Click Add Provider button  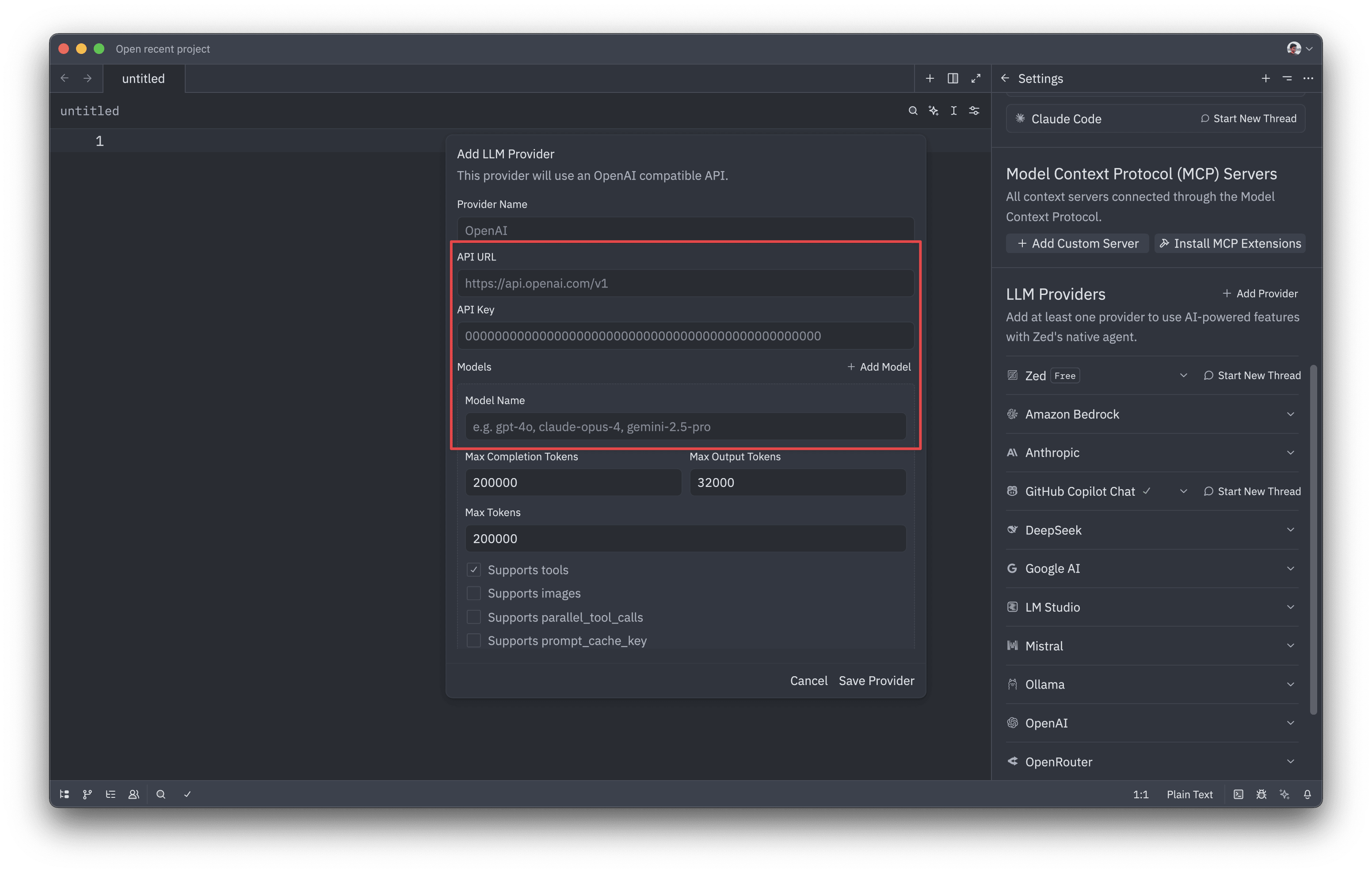click(x=1260, y=294)
